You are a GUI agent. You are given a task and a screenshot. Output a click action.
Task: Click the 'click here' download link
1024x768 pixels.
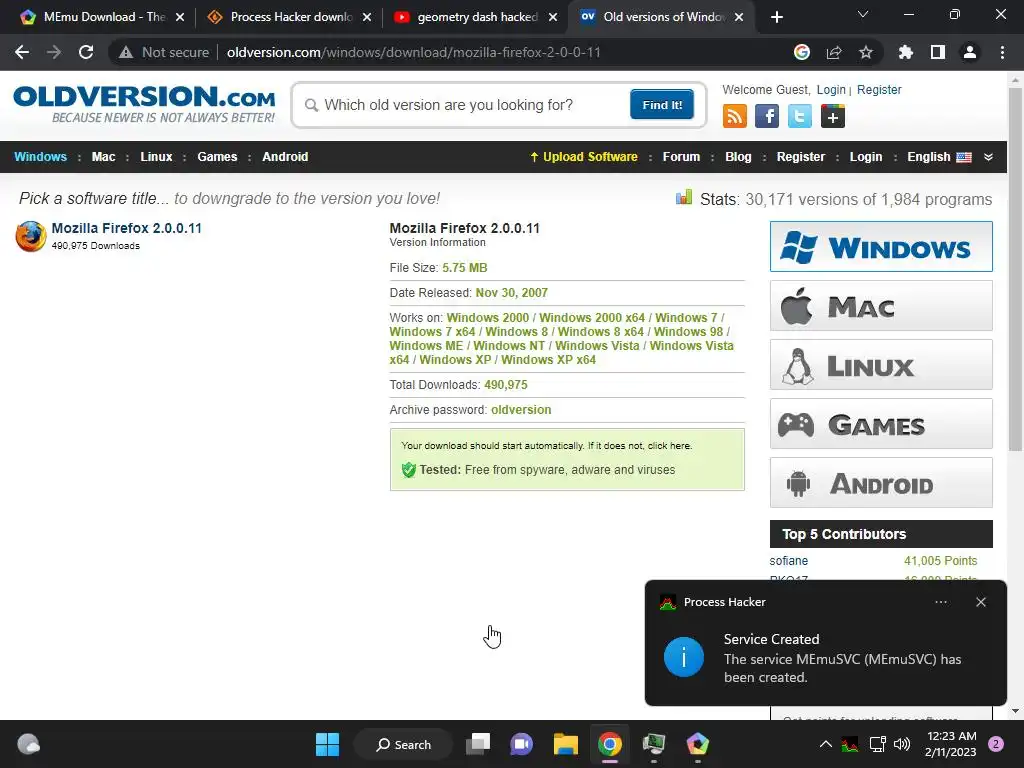pyautogui.click(x=668, y=445)
